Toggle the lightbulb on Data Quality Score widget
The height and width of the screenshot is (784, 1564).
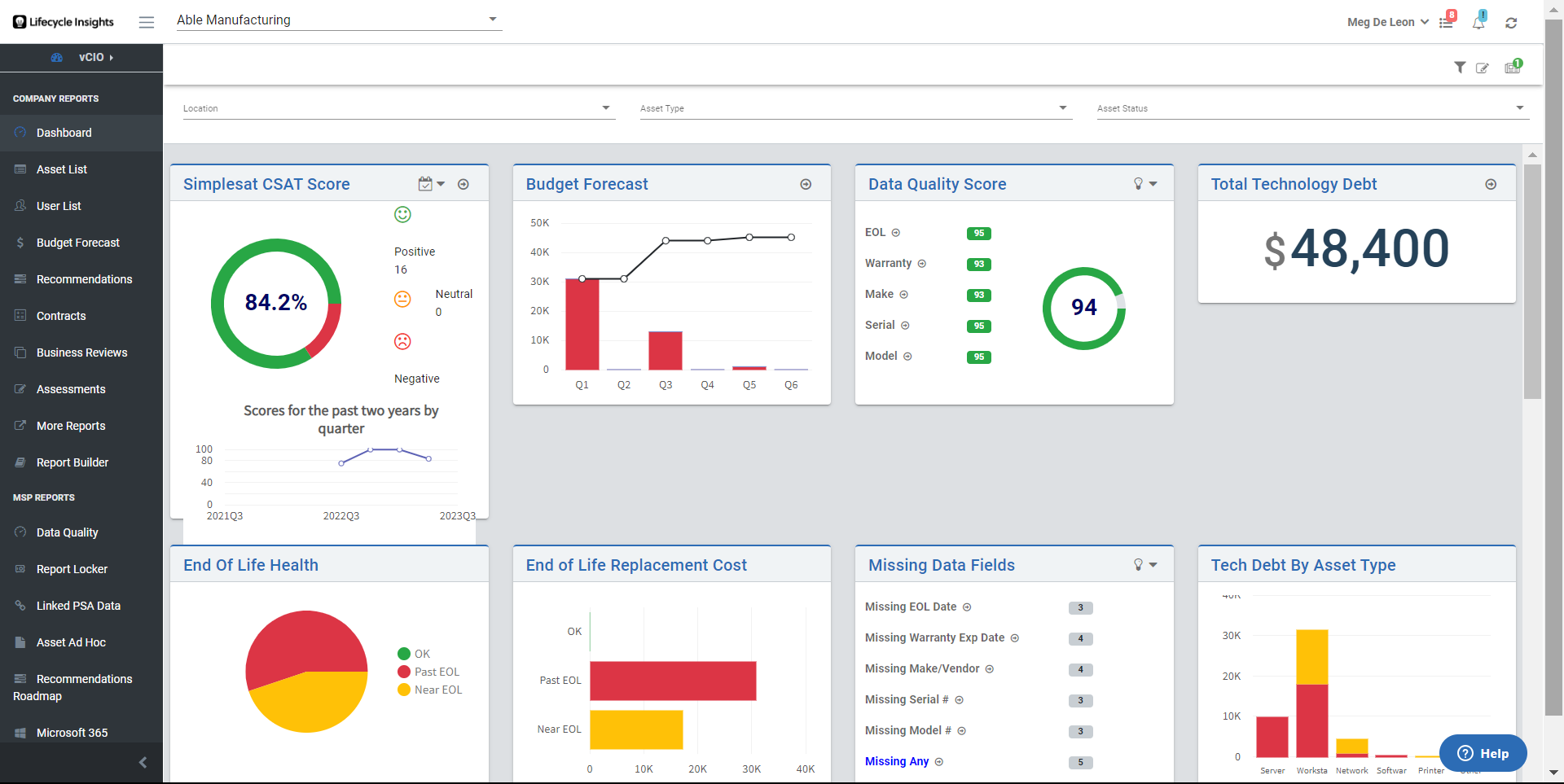(1138, 184)
